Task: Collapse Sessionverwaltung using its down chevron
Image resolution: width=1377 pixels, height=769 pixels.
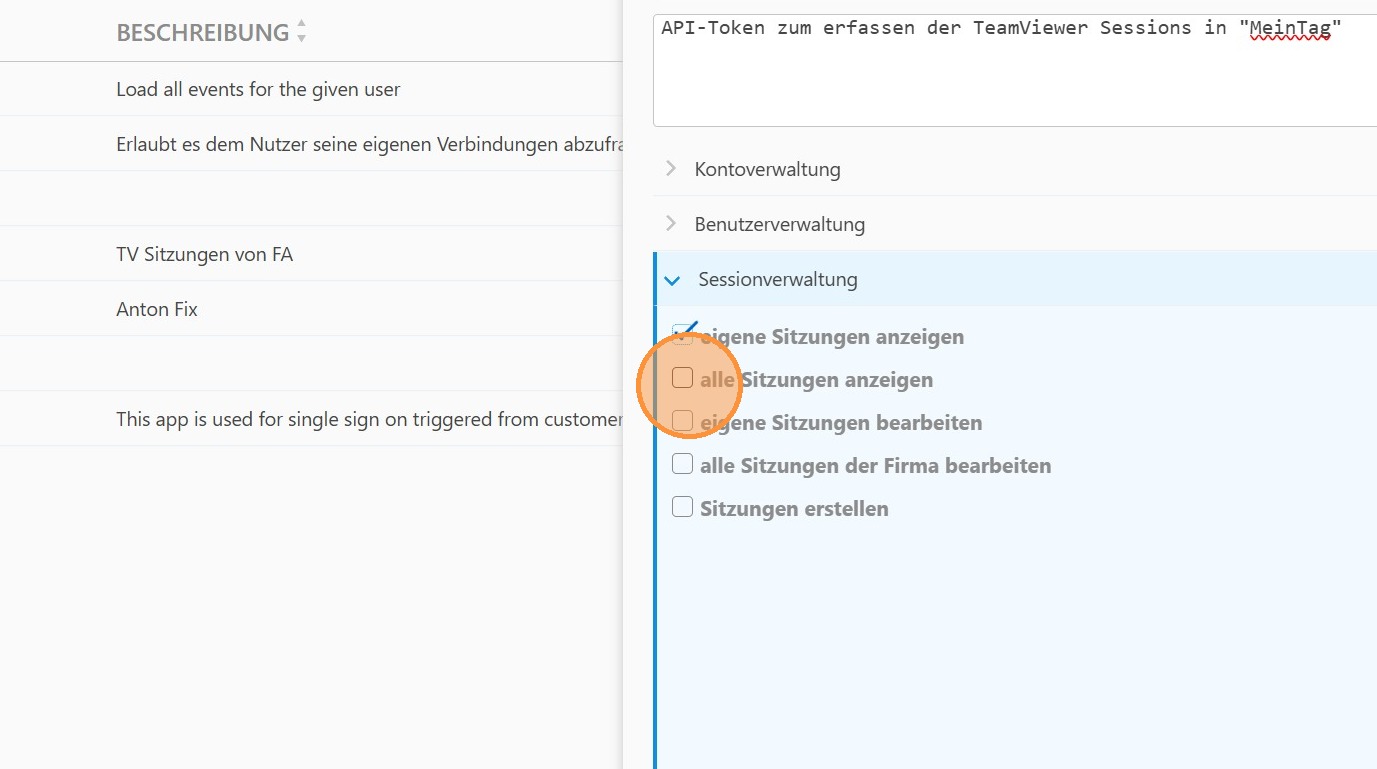Action: click(672, 280)
